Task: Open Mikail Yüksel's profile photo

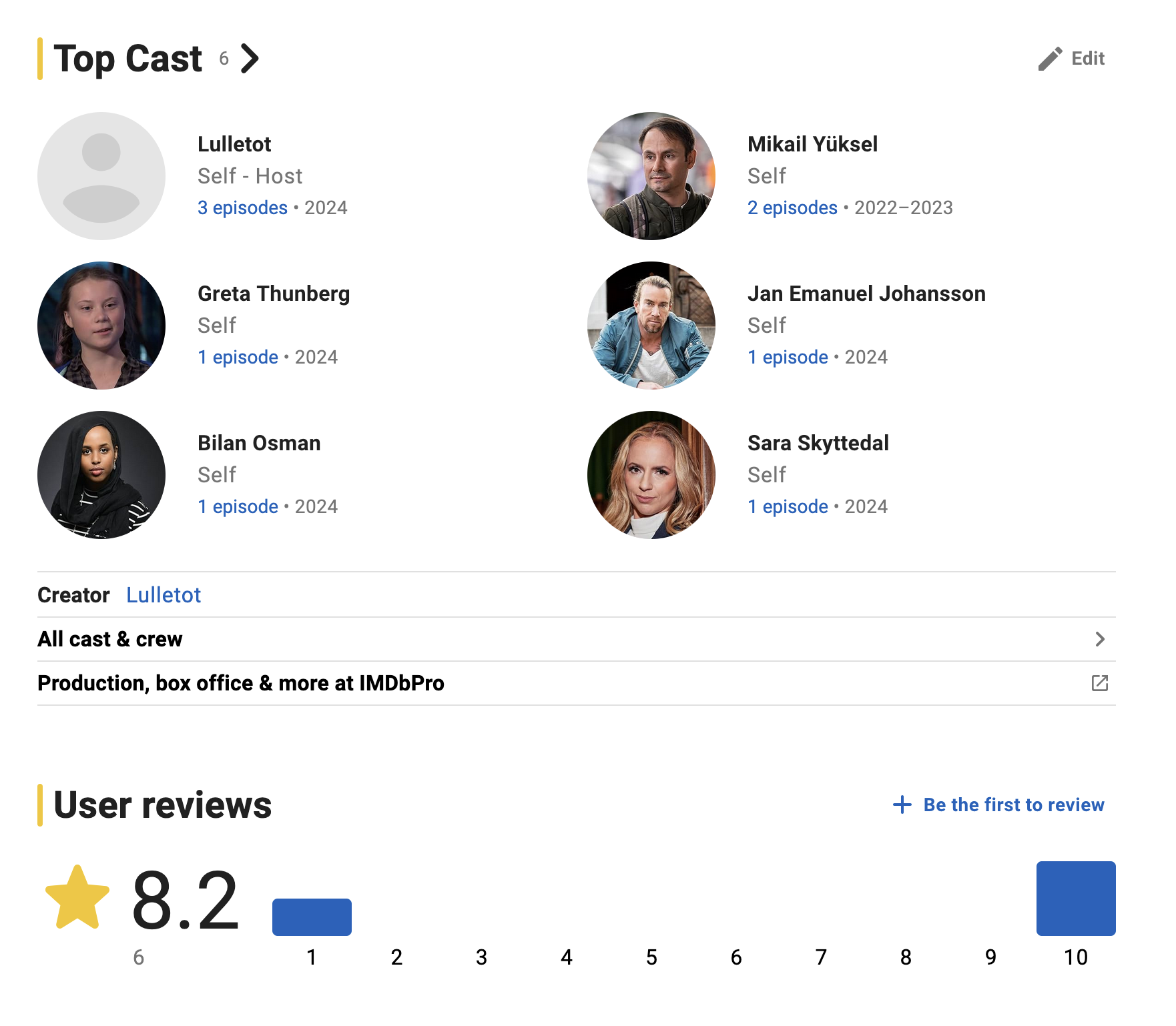Action: point(651,176)
